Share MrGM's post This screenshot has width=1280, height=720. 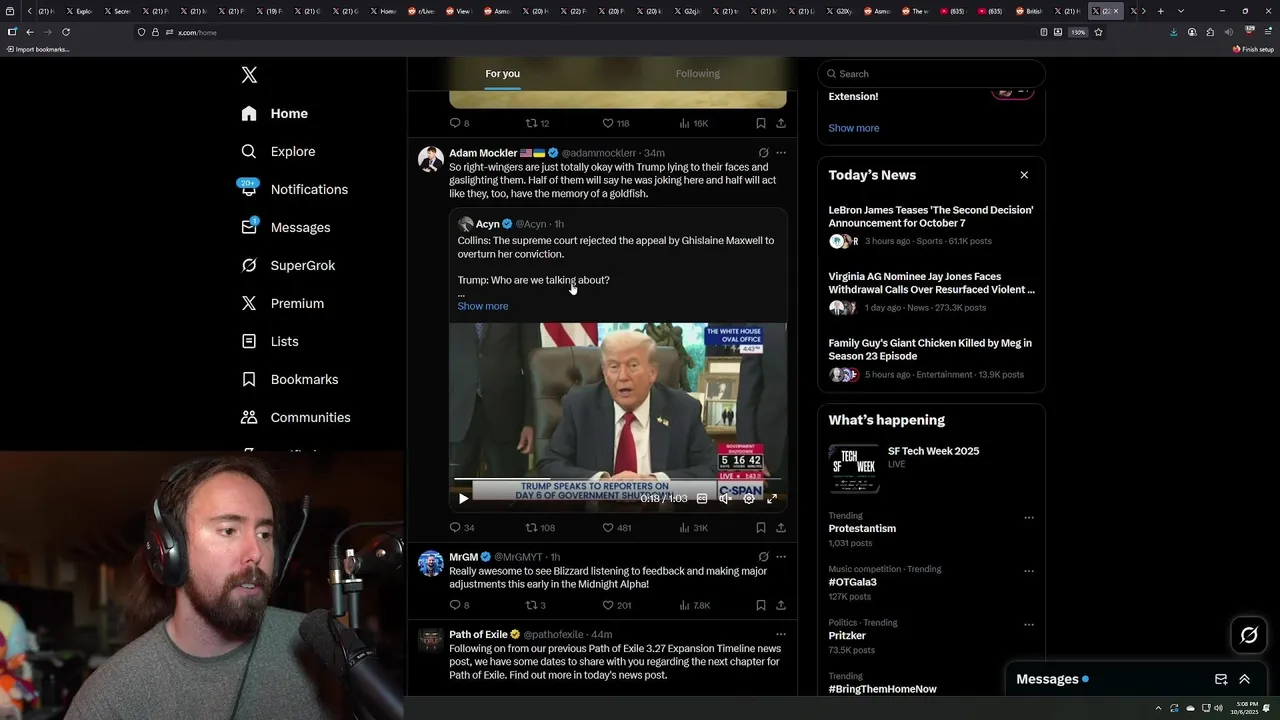pos(781,605)
